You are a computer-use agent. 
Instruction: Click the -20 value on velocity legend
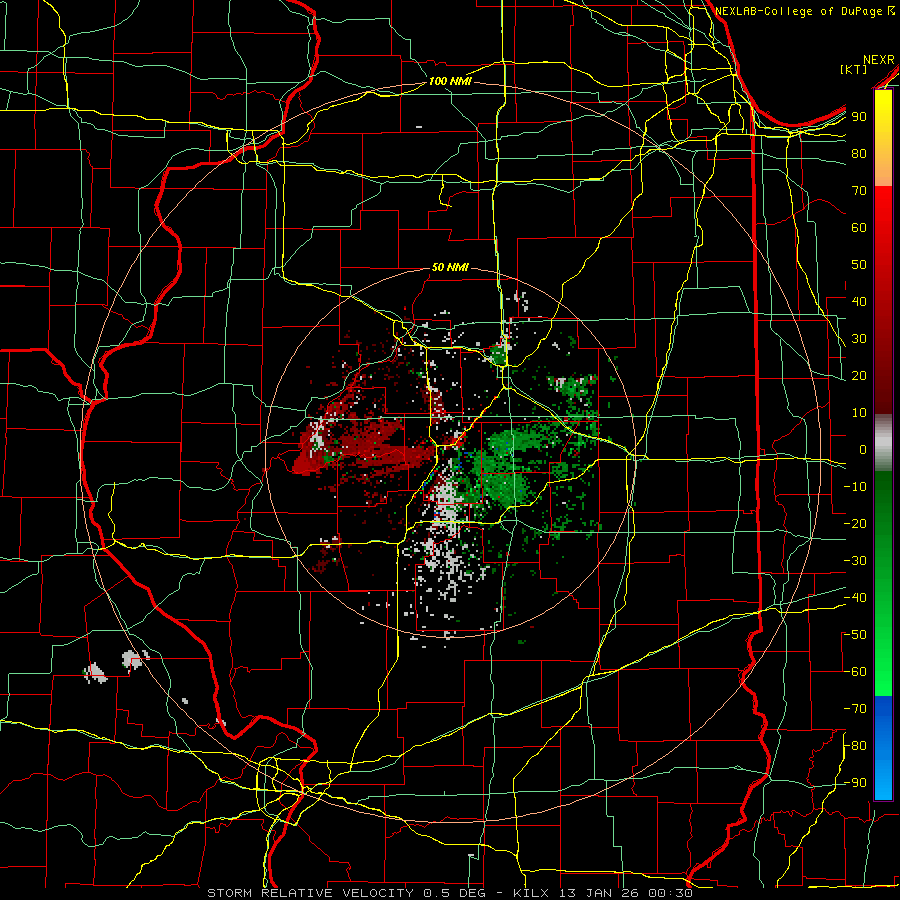tap(855, 523)
